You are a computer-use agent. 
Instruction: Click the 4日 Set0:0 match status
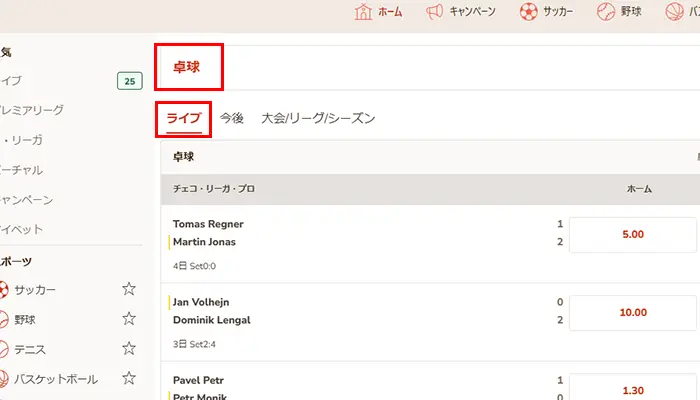click(x=194, y=267)
